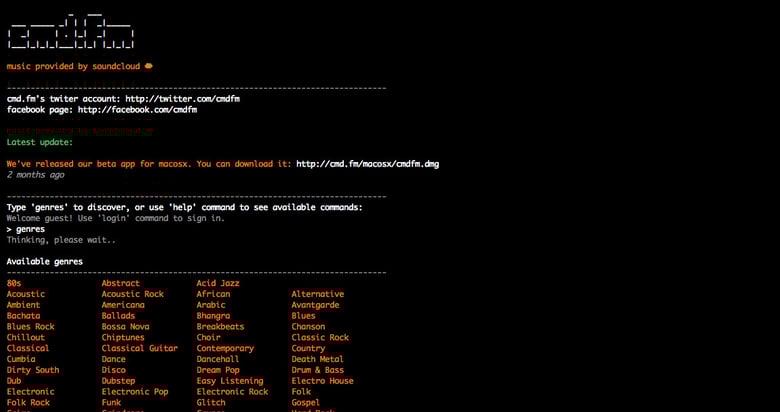780x412 pixels.
Task: Choose the Classical Guitar genre
Action: [x=140, y=348]
